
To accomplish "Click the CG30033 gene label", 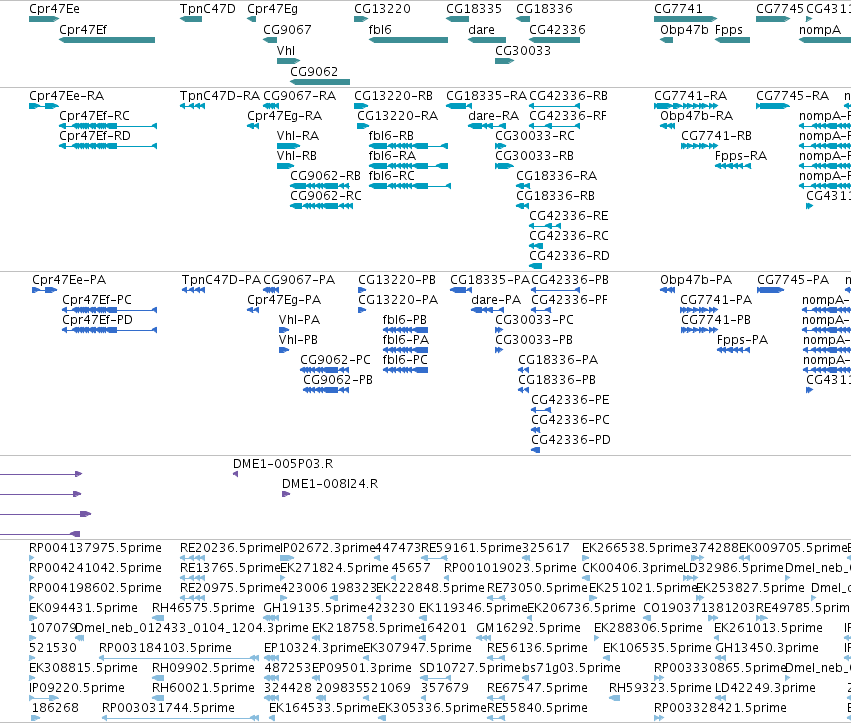I will click(x=523, y=50).
